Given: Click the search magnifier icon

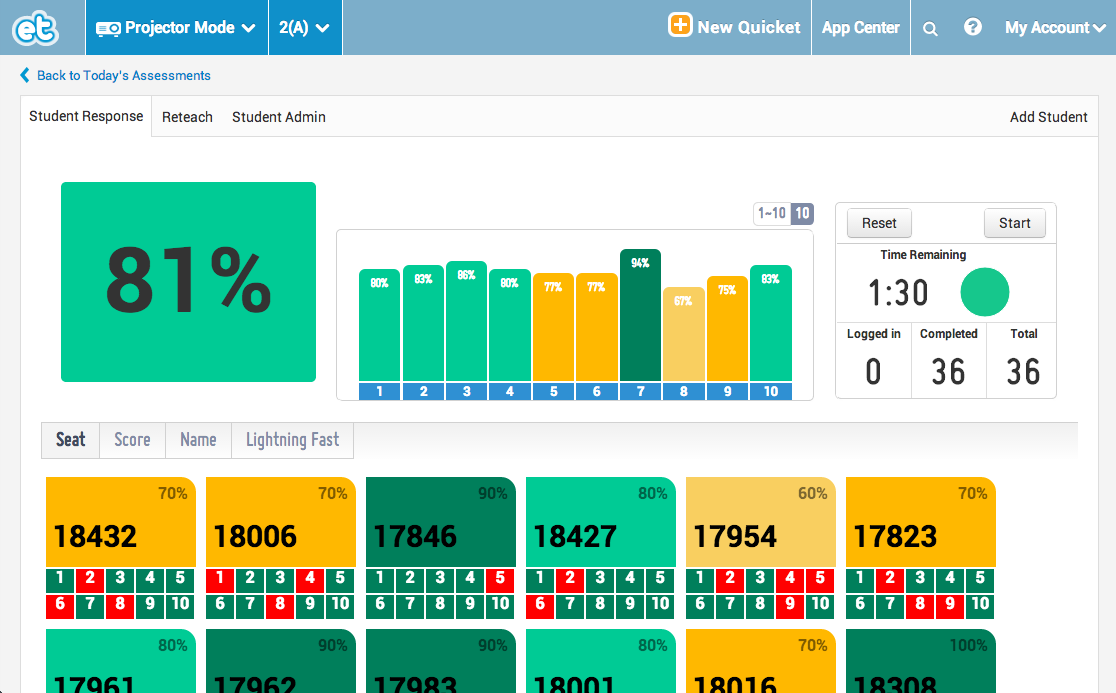Looking at the screenshot, I should [x=930, y=28].
